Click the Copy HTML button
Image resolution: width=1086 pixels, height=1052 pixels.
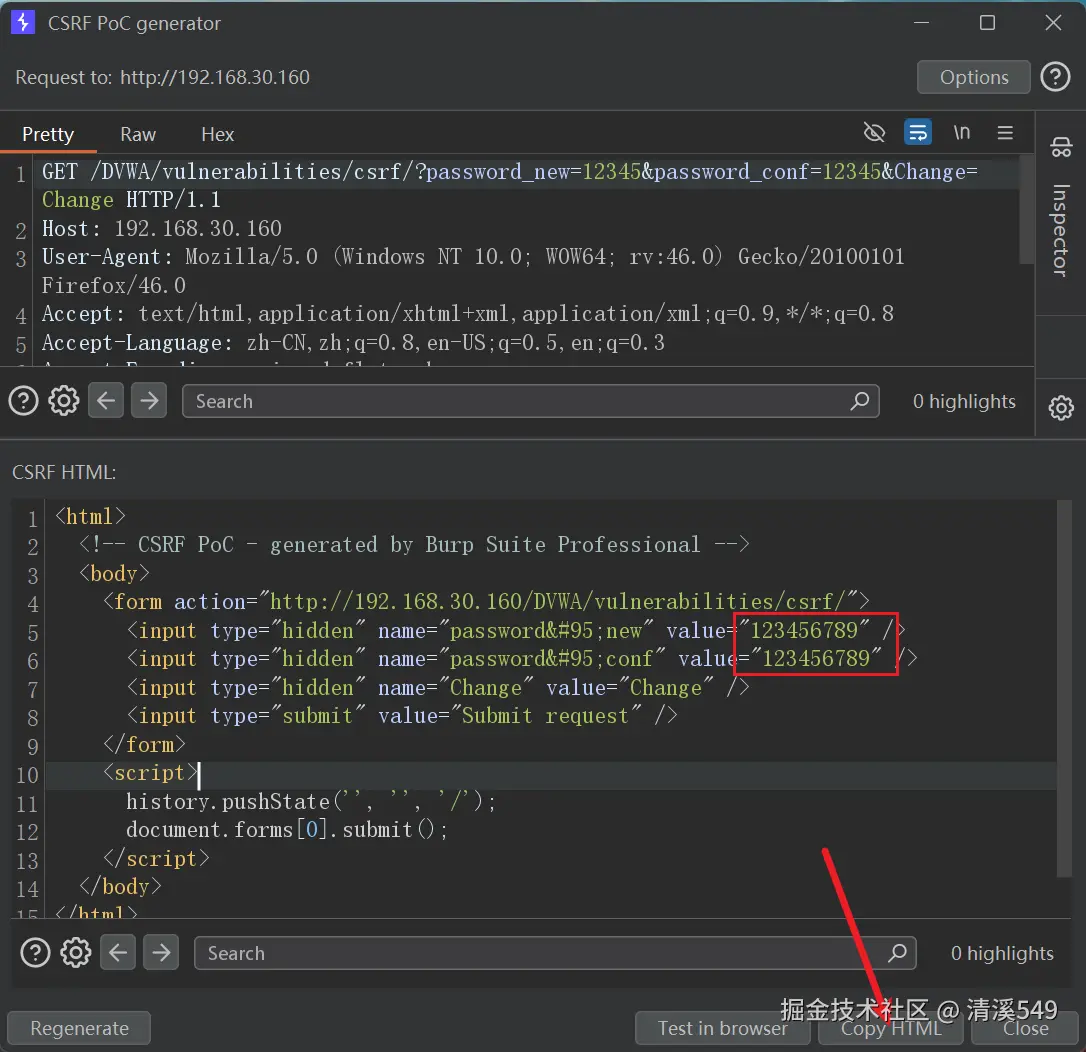(x=891, y=1028)
